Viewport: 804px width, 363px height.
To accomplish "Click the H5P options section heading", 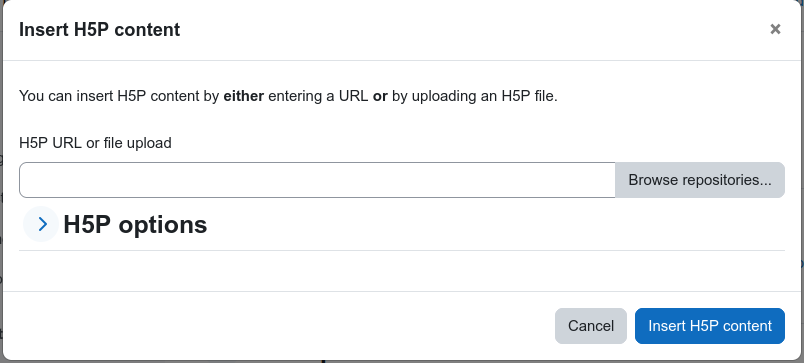I will pos(135,224).
